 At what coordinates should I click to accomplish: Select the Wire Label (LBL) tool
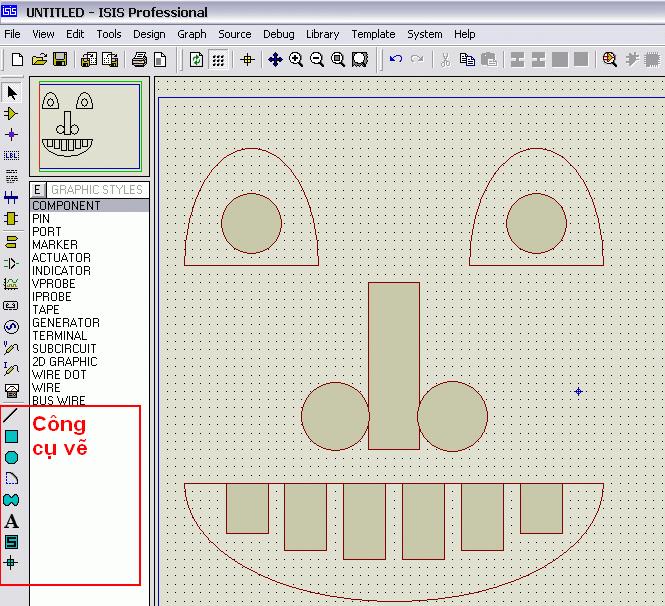pos(11,155)
